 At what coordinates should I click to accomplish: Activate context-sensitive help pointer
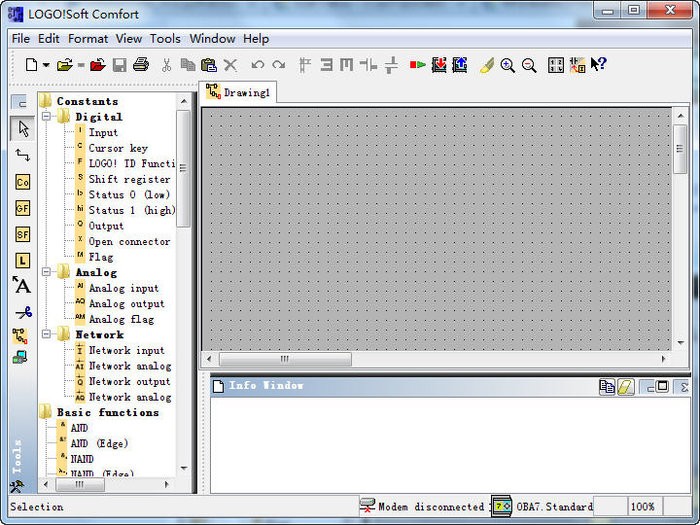598,65
